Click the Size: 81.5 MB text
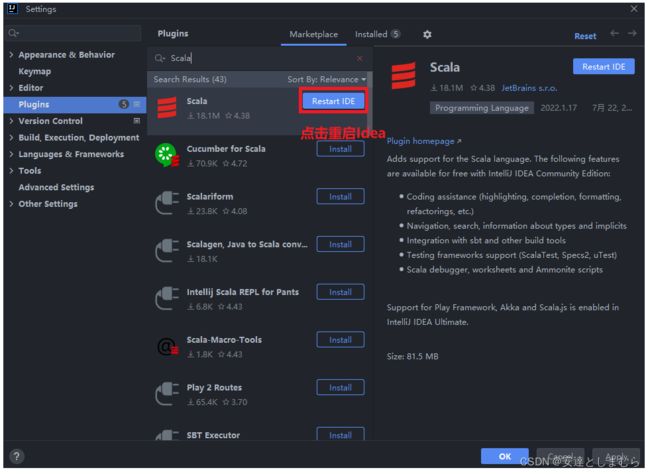The image size is (650, 474). tap(412, 357)
